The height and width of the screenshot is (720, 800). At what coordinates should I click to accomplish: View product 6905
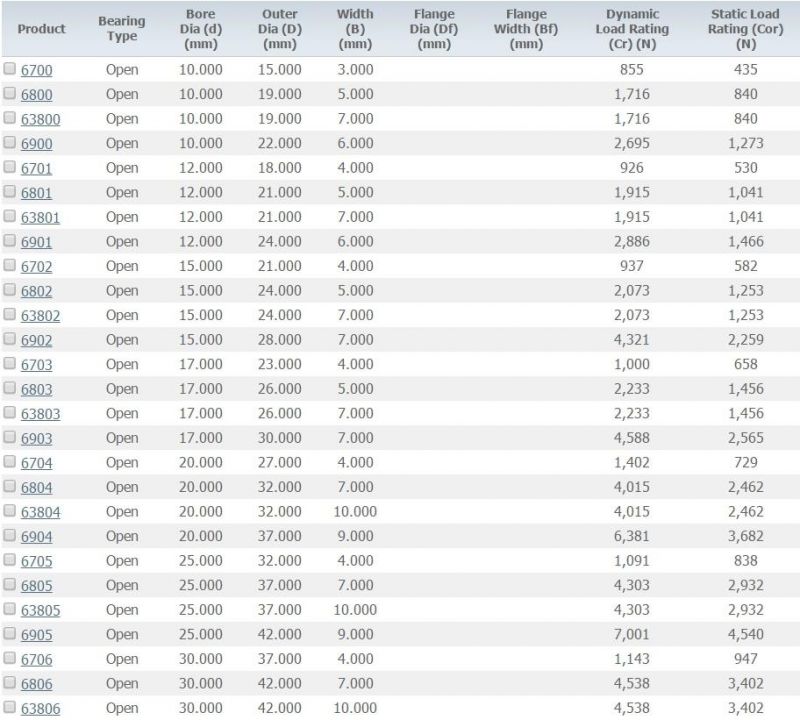tap(37, 635)
